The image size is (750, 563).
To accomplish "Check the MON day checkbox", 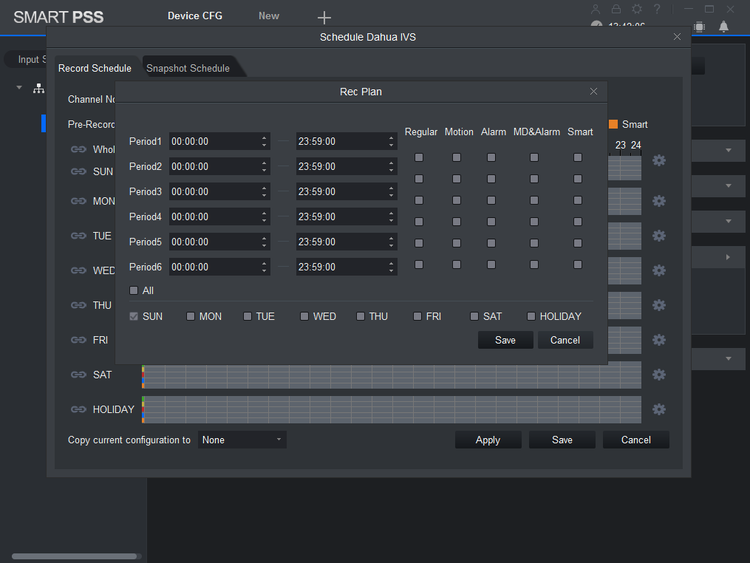I will point(190,316).
